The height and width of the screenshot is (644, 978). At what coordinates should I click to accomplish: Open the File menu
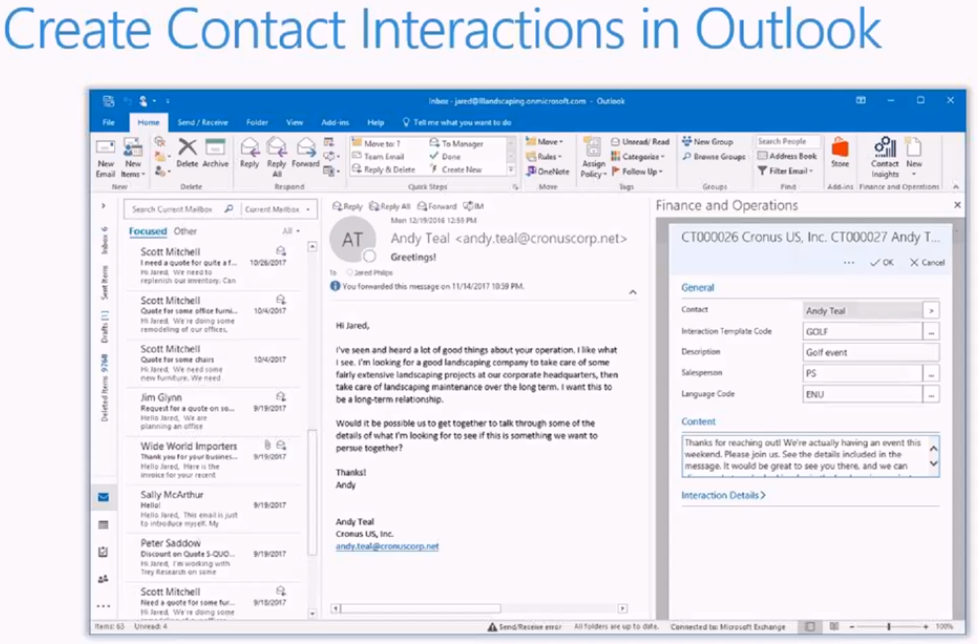[109, 123]
